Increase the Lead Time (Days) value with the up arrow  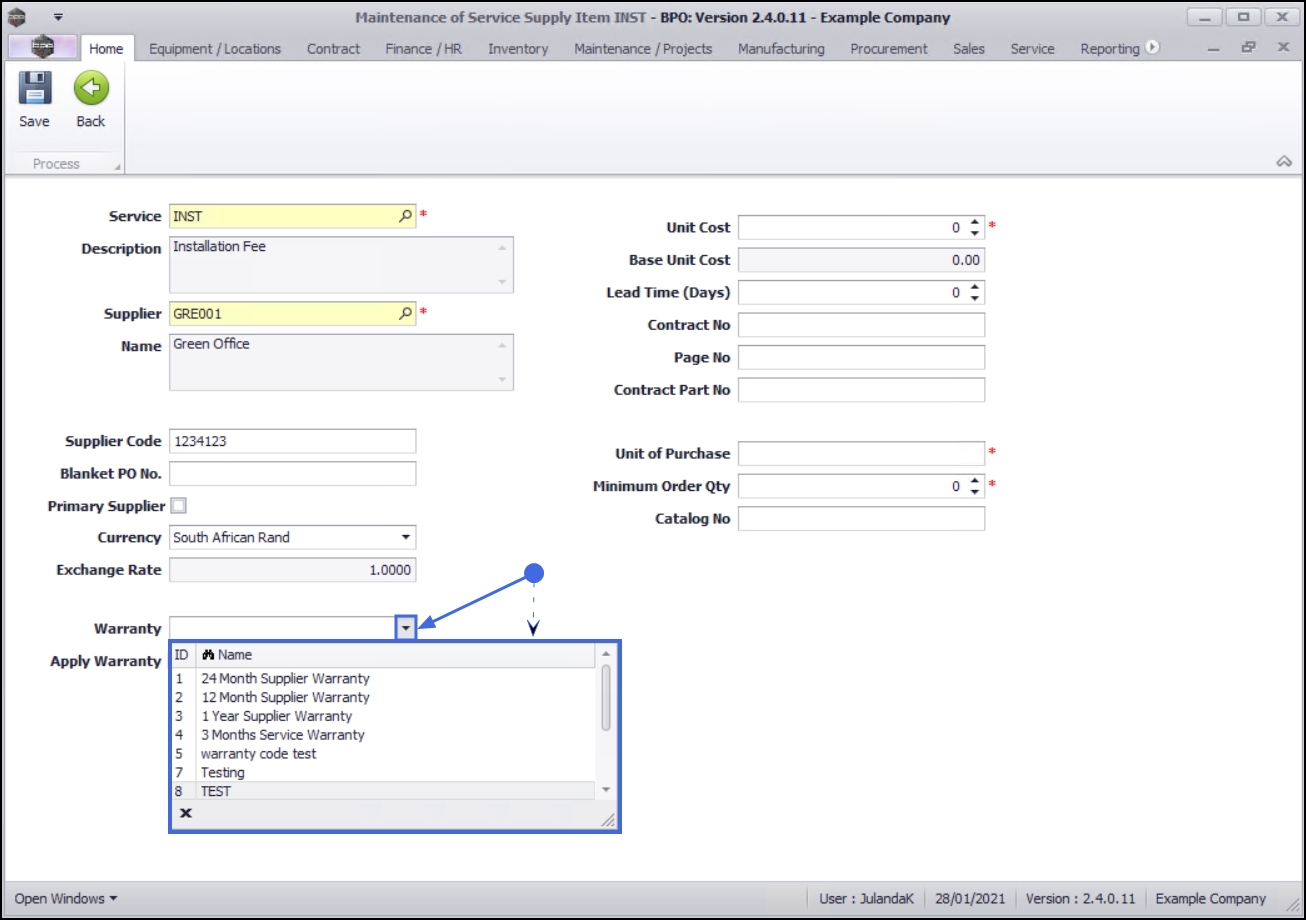pos(976,288)
